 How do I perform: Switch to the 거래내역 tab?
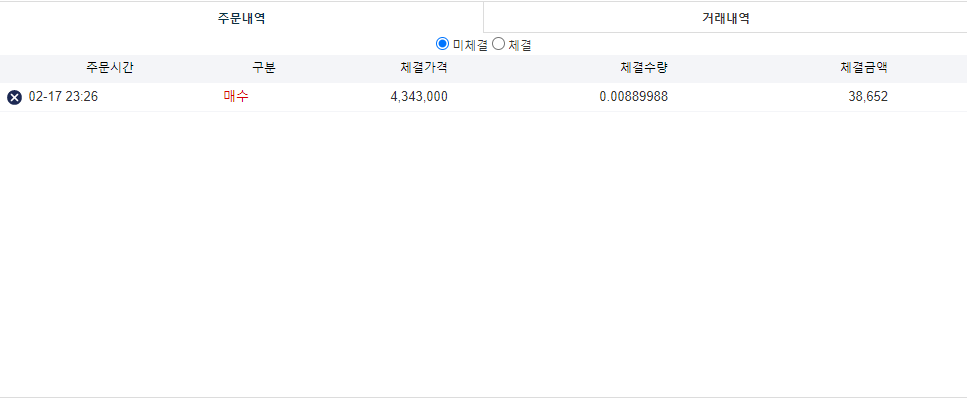(725, 18)
